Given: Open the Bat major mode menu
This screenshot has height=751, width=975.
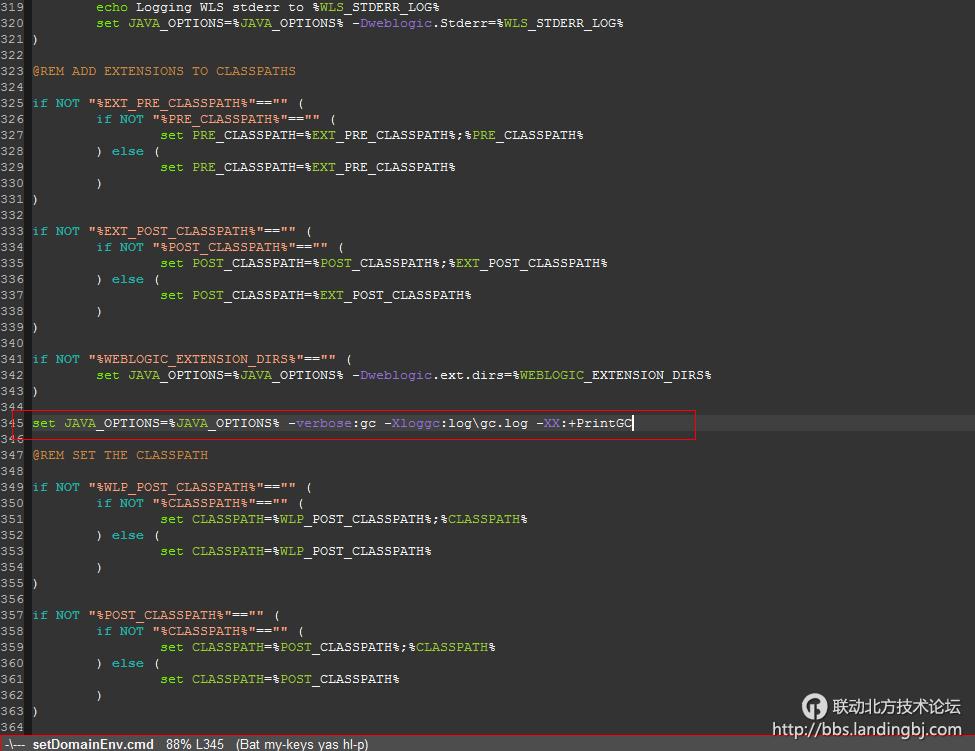Looking at the screenshot, I should coord(251,744).
